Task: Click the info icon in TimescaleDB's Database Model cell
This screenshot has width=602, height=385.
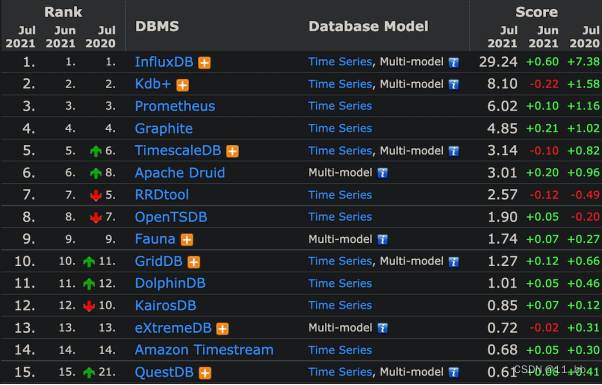Action: 454,151
